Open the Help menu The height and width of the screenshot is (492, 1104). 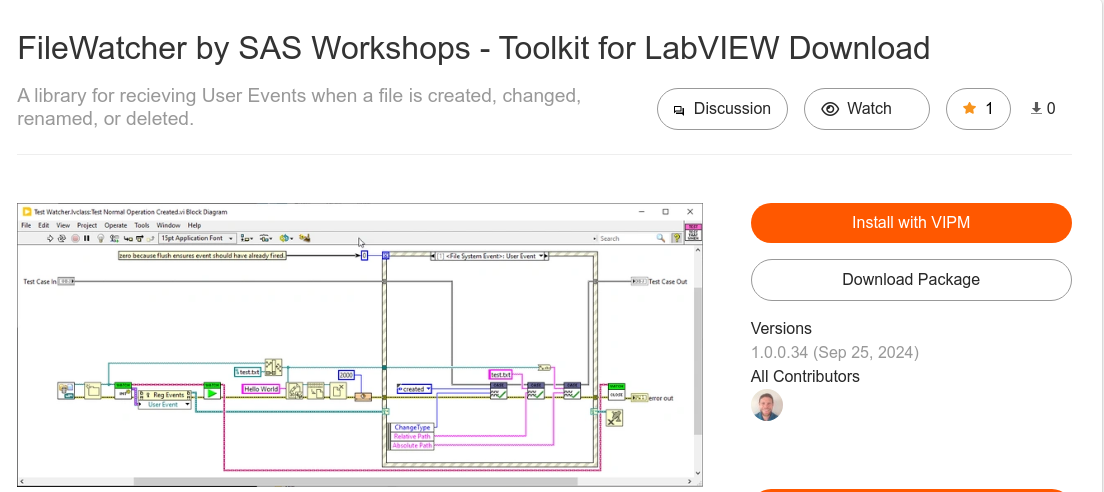pyautogui.click(x=194, y=225)
